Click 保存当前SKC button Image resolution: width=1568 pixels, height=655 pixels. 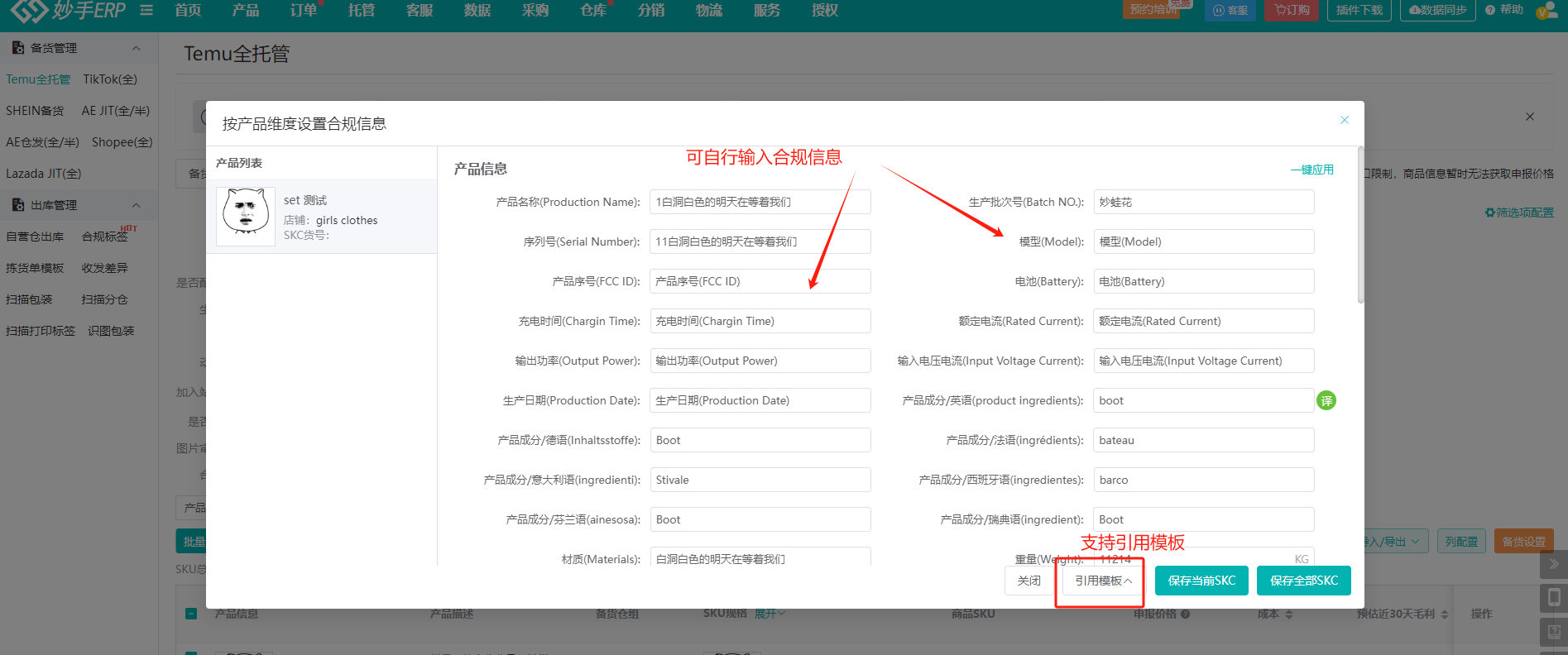pos(1201,581)
